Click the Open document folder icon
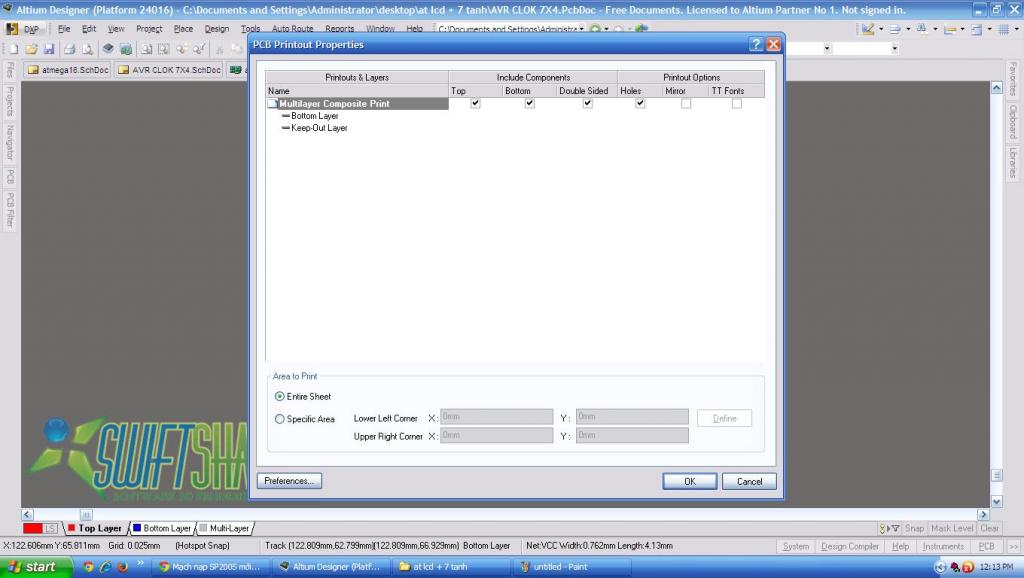1024x578 pixels. tap(31, 49)
